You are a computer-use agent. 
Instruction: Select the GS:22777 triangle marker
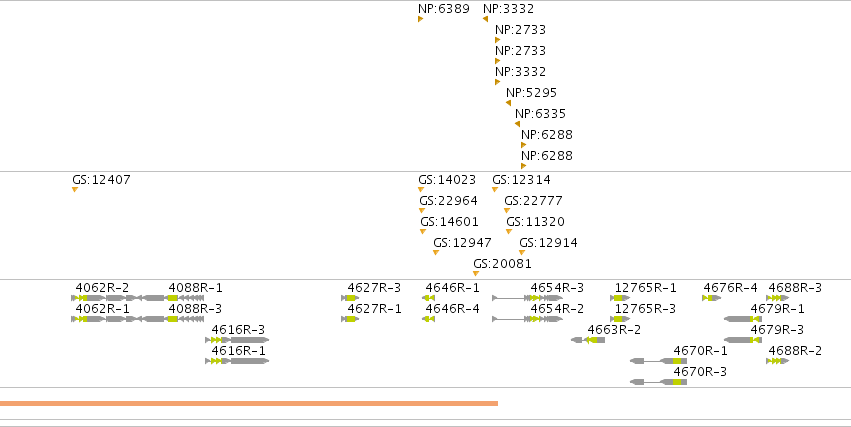tap(507, 211)
